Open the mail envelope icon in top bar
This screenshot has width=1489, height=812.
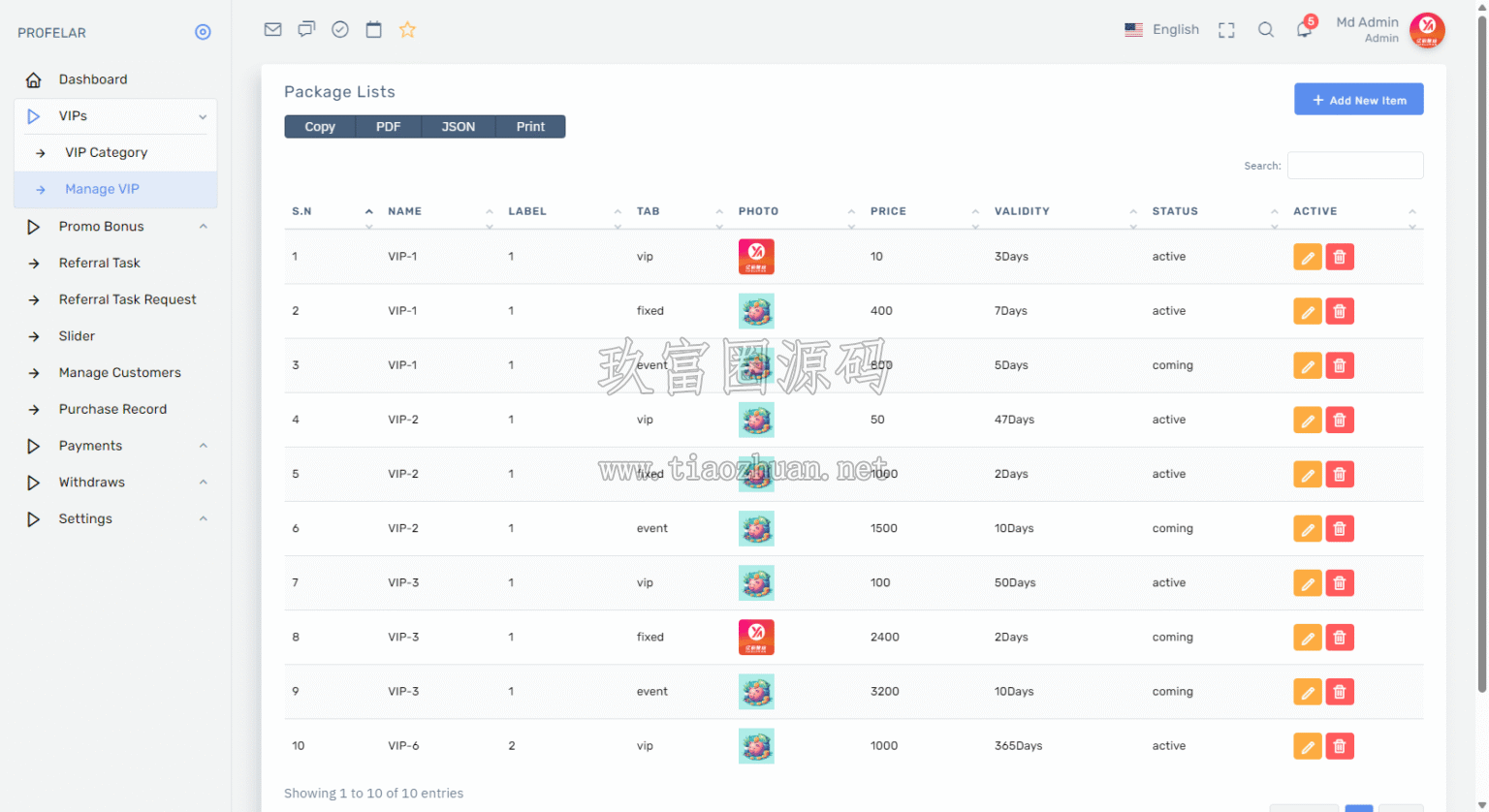pyautogui.click(x=272, y=29)
